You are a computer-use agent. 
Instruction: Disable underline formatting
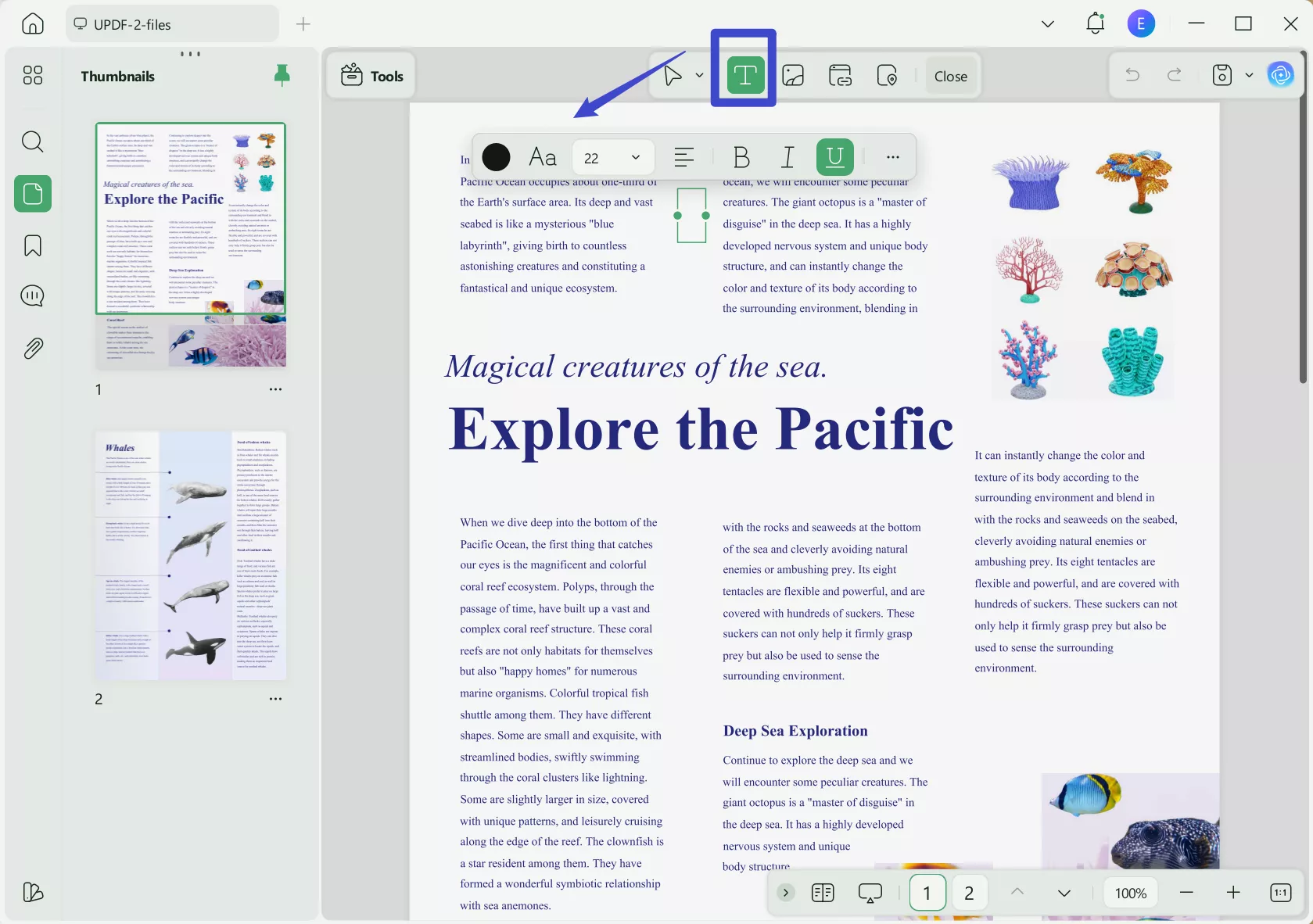(834, 157)
